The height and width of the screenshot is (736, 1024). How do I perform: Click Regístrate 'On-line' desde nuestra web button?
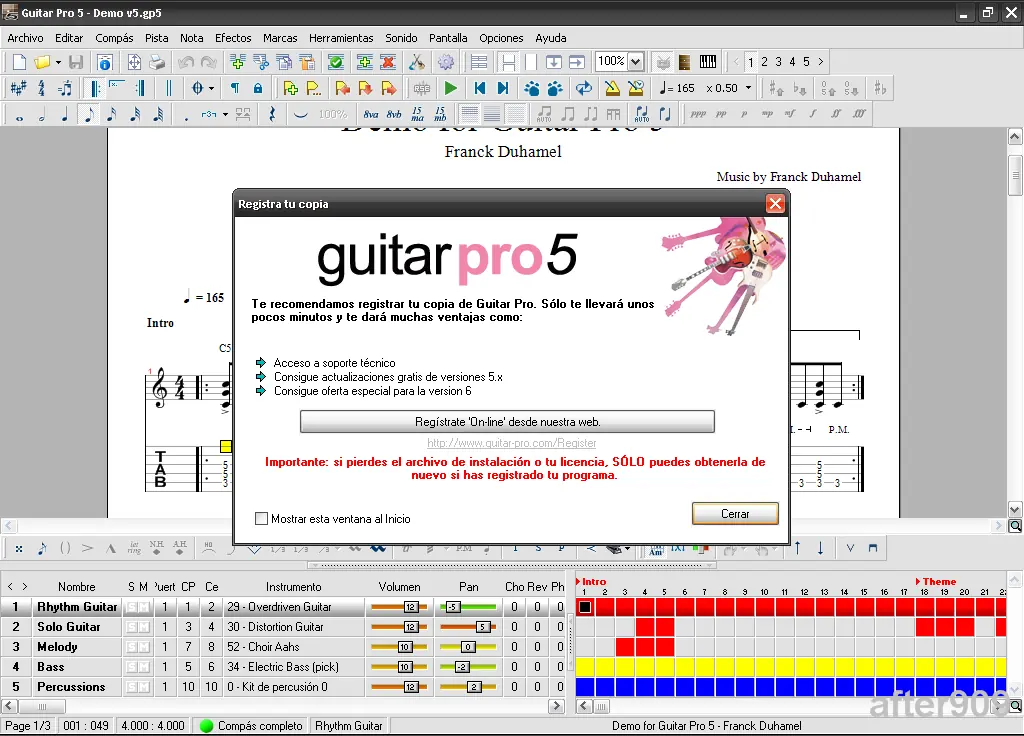coord(507,422)
